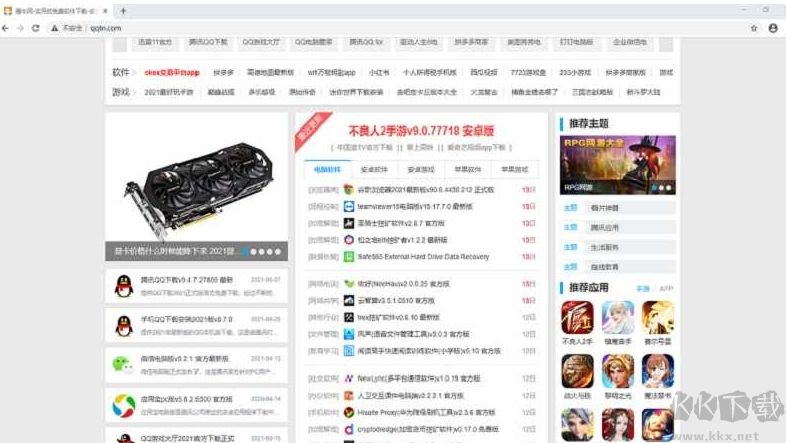The image size is (786, 443).
Task: Open the 腾讯QQ下载v9.4.7 news card title
Action: click(x=186, y=280)
